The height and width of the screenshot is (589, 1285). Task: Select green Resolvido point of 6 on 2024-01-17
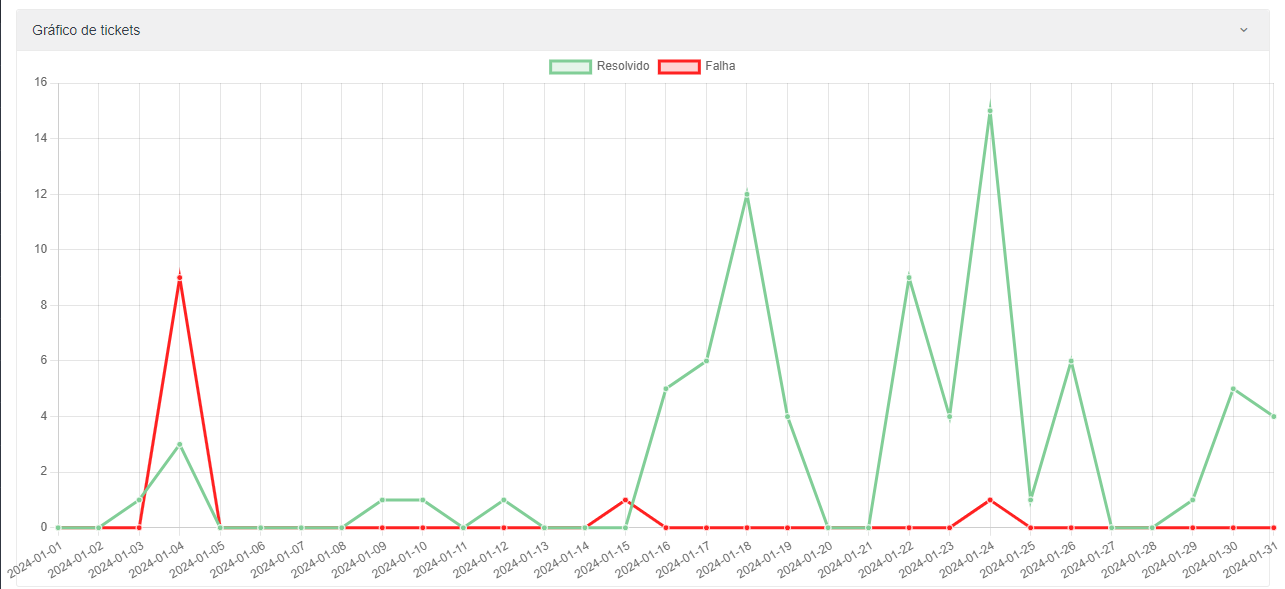click(x=706, y=360)
